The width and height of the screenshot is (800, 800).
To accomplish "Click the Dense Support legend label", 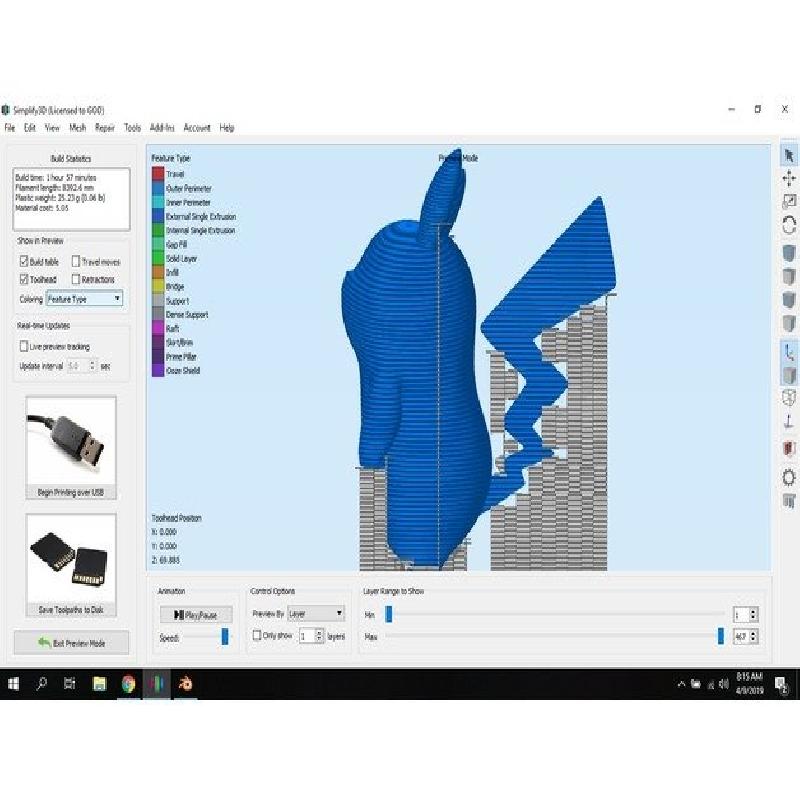I will point(187,315).
